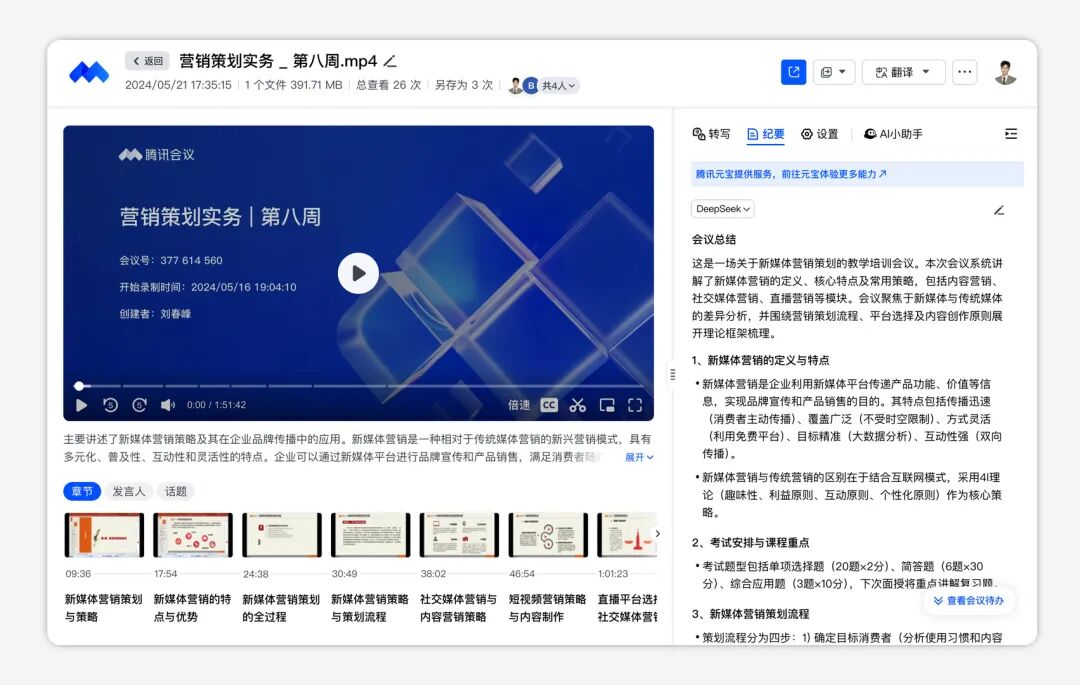Select the 发言人 speakers tab
Image resolution: width=1080 pixels, height=685 pixels.
pos(128,491)
